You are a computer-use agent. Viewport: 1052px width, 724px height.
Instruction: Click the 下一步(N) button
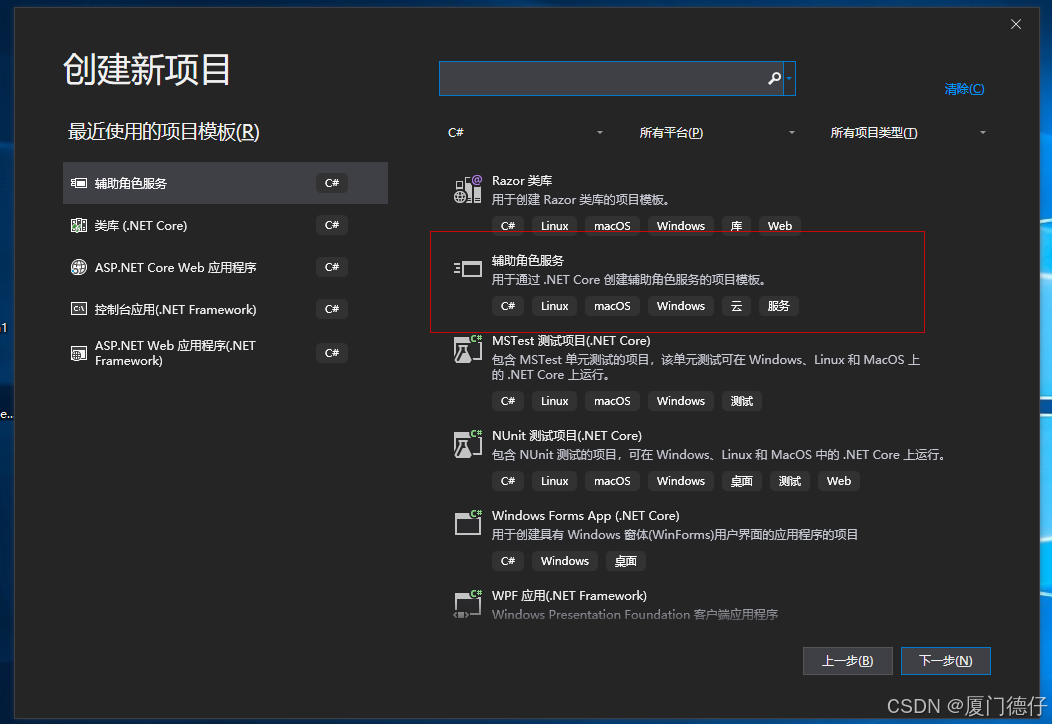[x=944, y=660]
